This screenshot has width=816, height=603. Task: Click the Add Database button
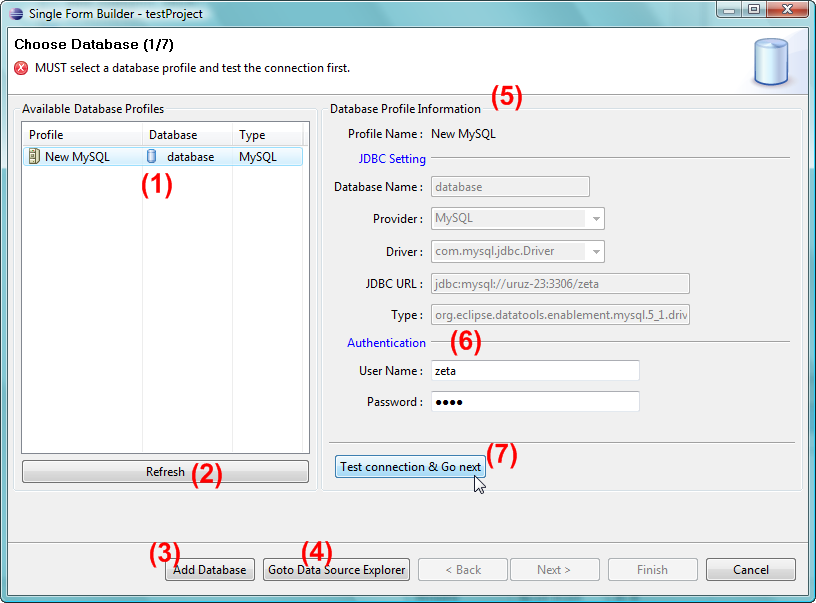click(209, 569)
